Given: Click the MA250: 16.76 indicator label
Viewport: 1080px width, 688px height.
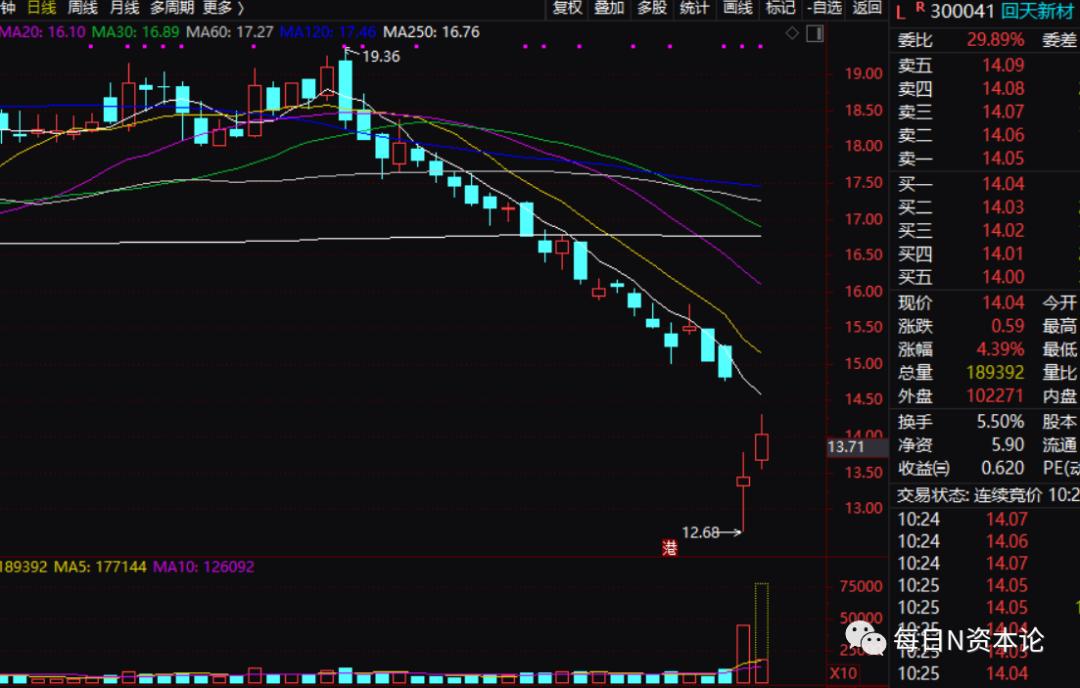Looking at the screenshot, I should point(431,32).
